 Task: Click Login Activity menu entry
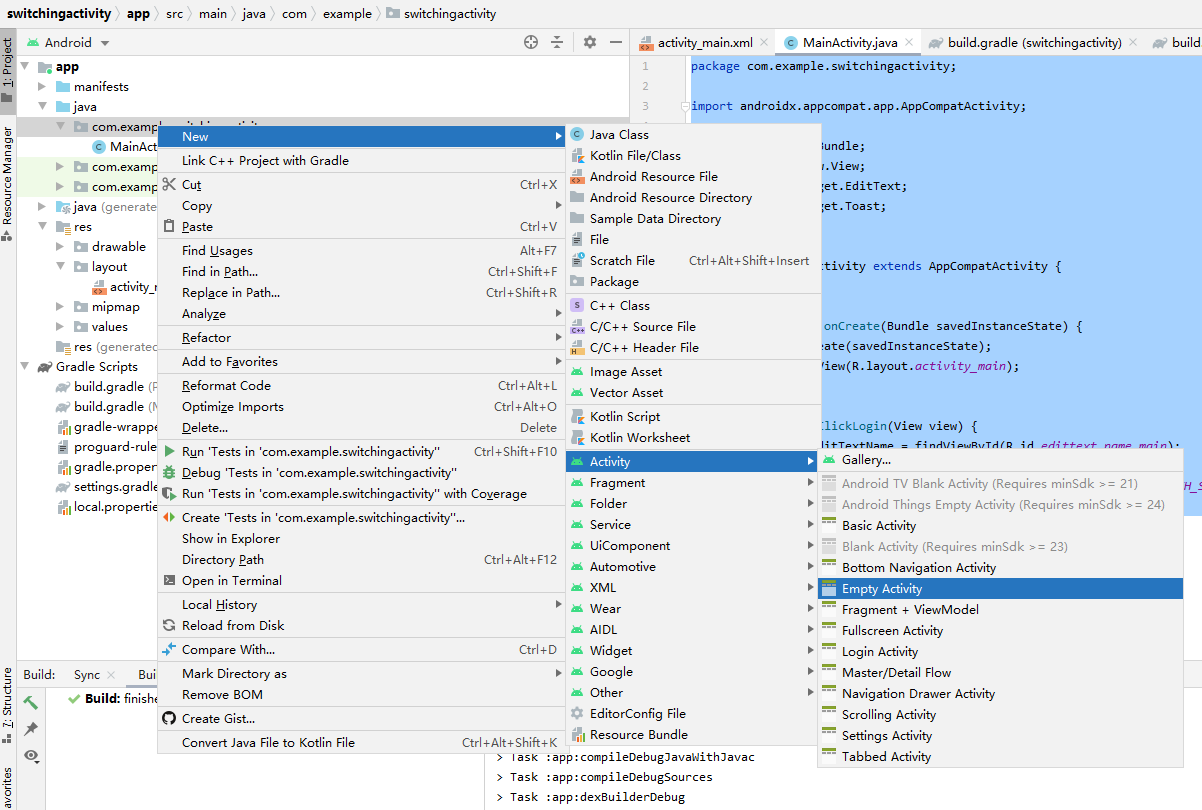pyautogui.click(x=879, y=651)
